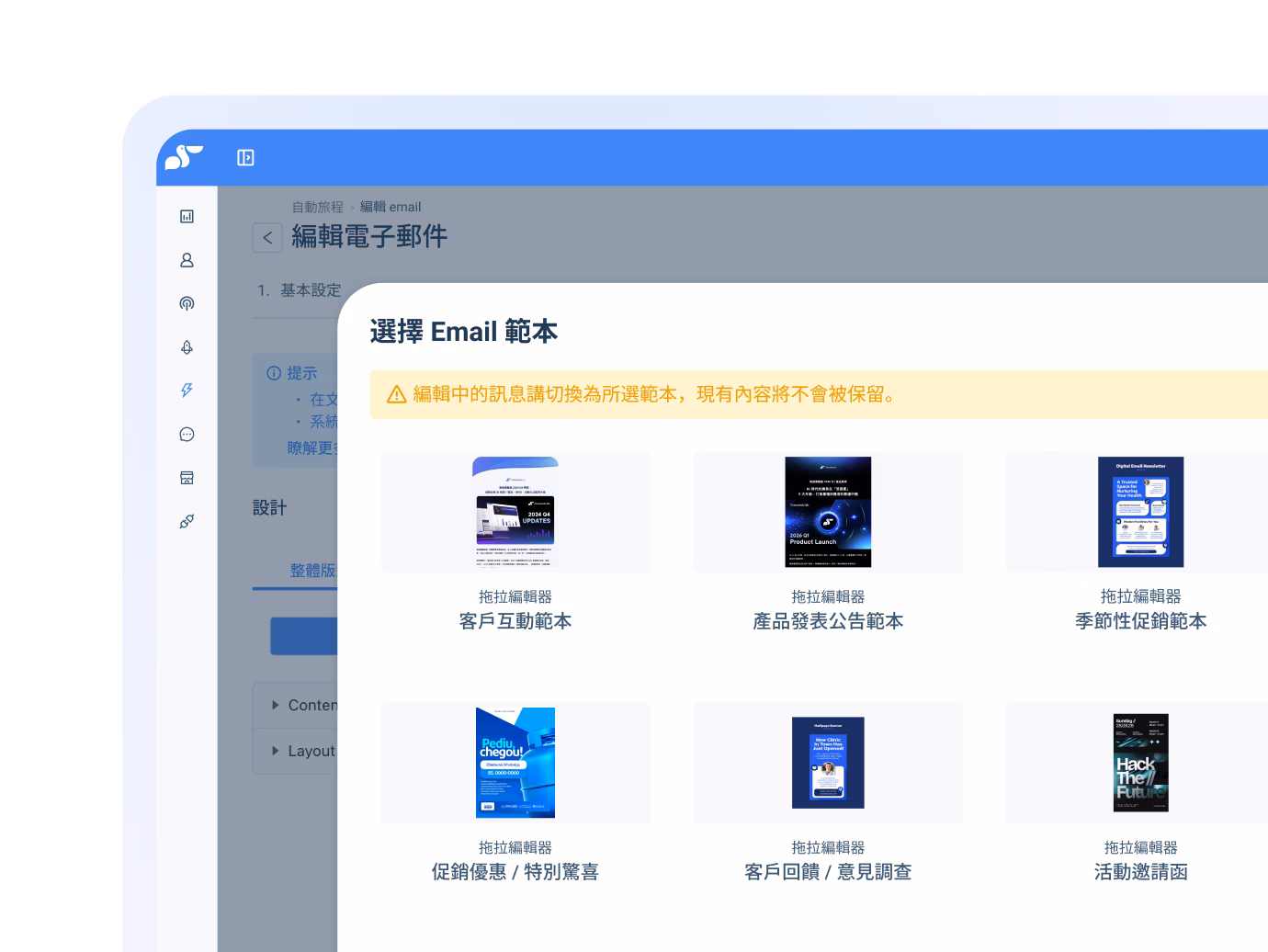
Task: Click the 產品發表公告範本 title text
Action: pyautogui.click(x=828, y=621)
